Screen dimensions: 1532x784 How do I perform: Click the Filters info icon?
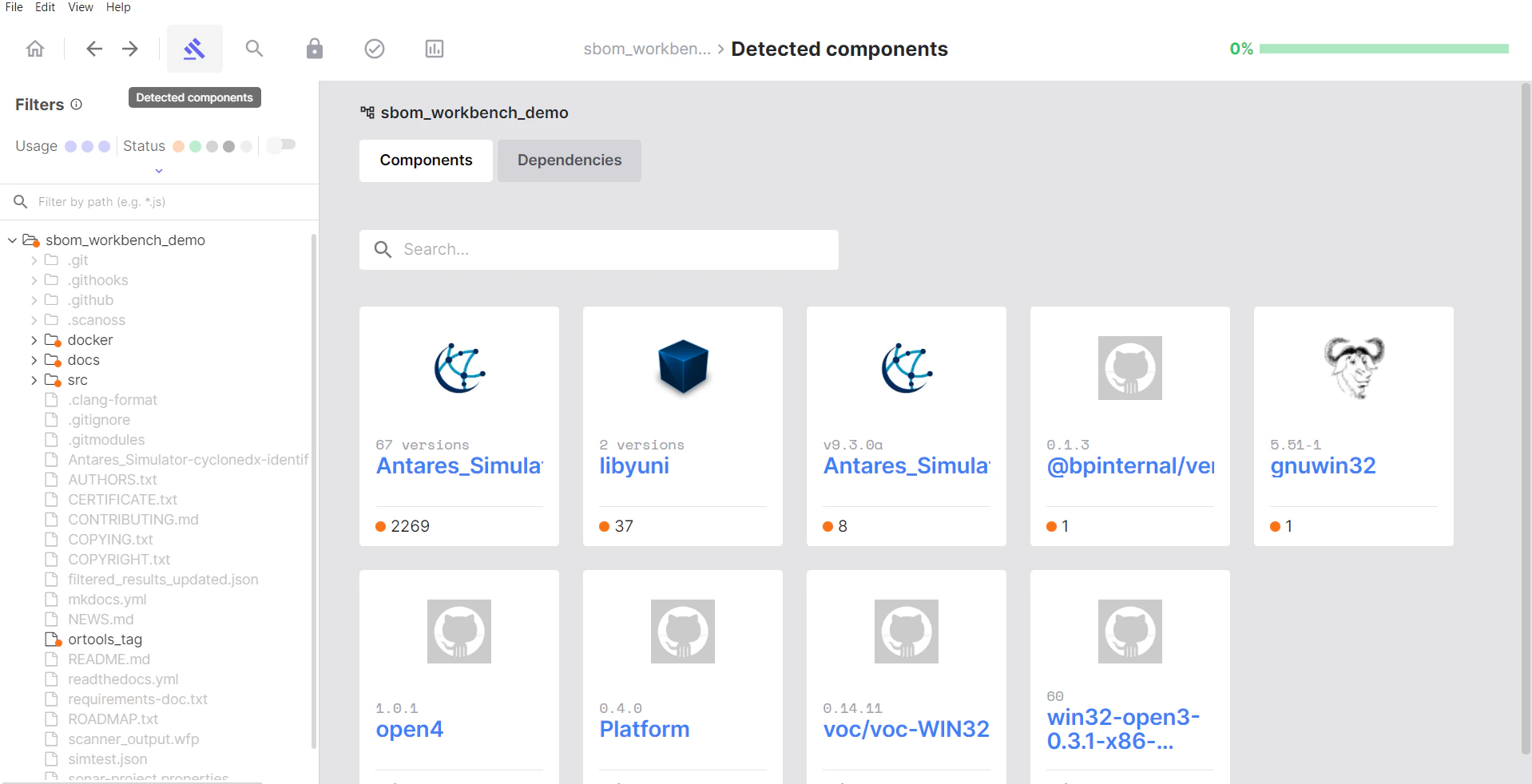76,104
